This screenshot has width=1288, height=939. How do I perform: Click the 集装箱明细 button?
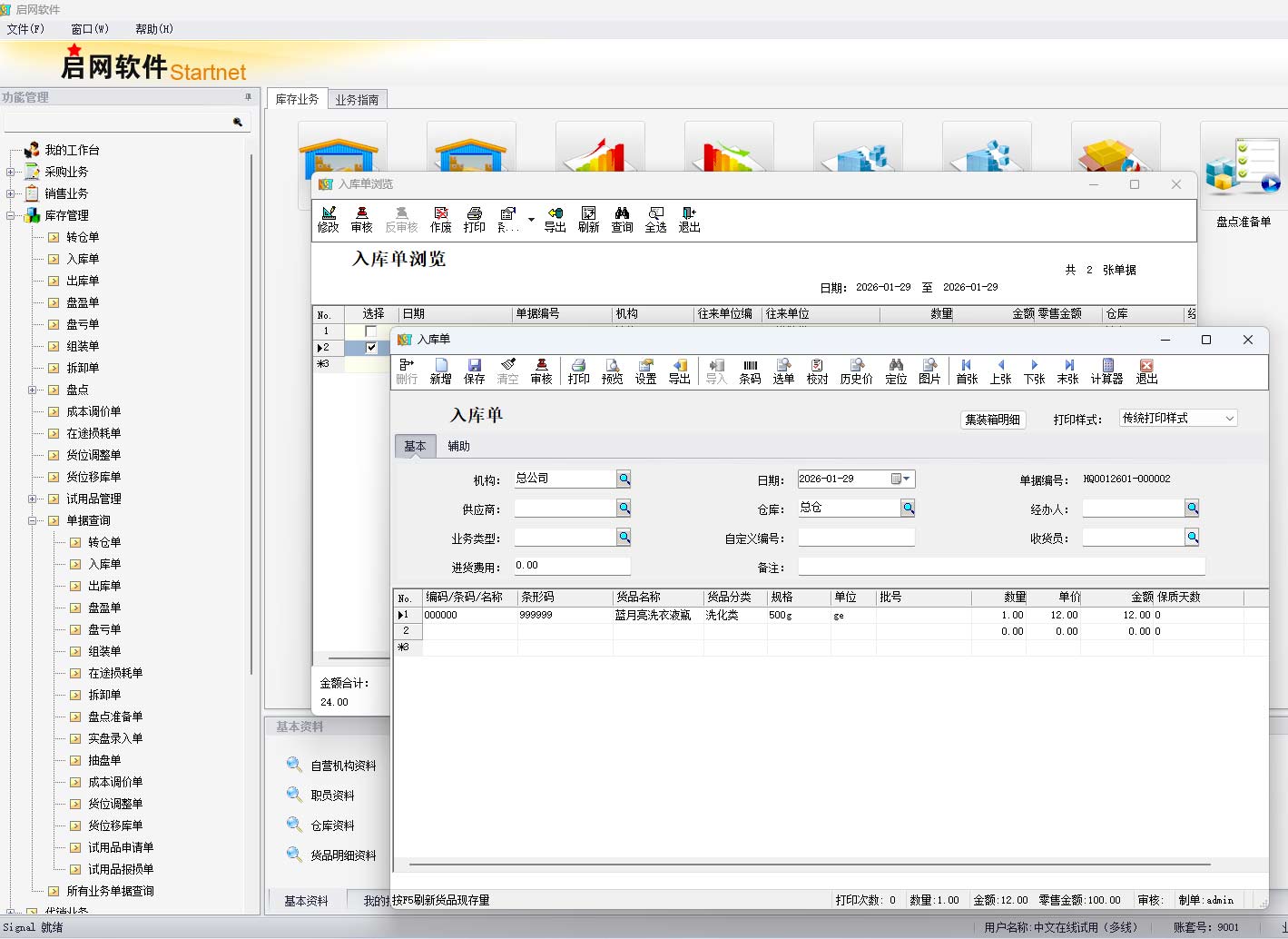992,420
